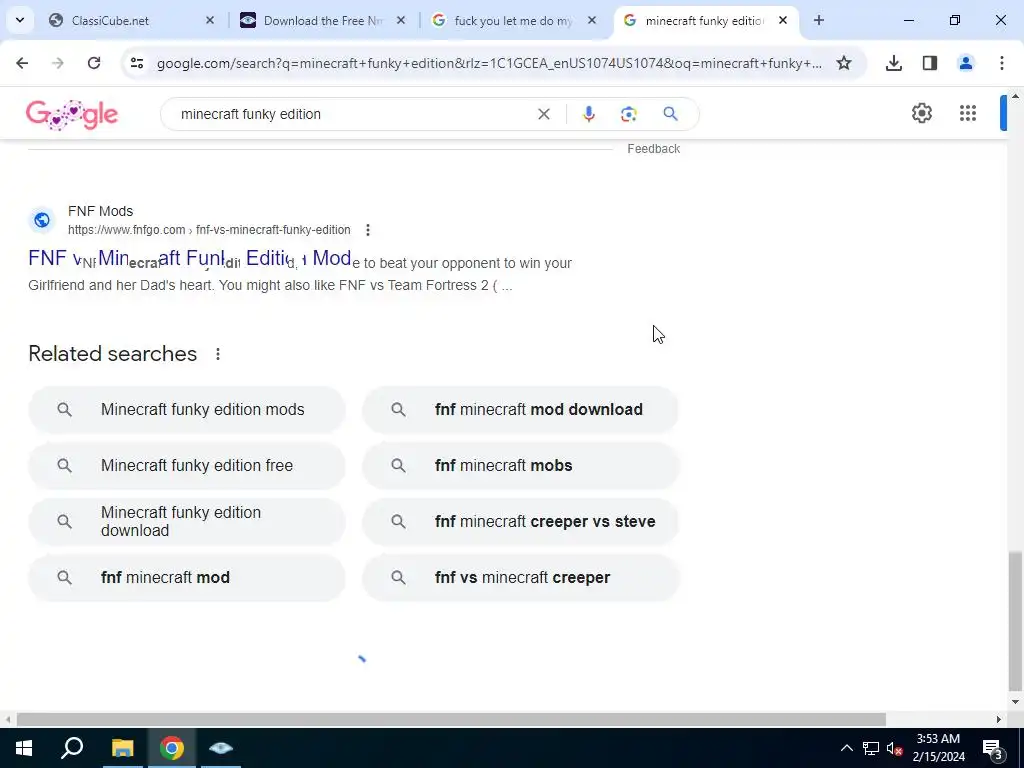Click the scroll-down arrow of vertical scrollbar
The width and height of the screenshot is (1024, 768).
pos(1015,703)
